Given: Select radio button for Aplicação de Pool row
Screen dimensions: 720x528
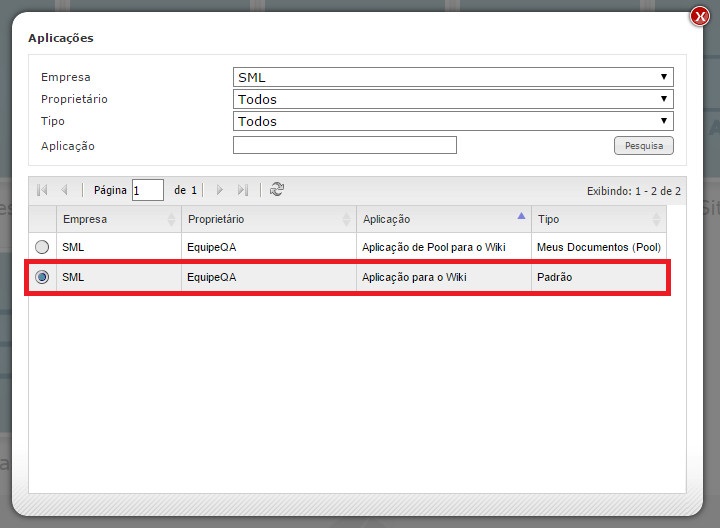Looking at the screenshot, I should (42, 247).
